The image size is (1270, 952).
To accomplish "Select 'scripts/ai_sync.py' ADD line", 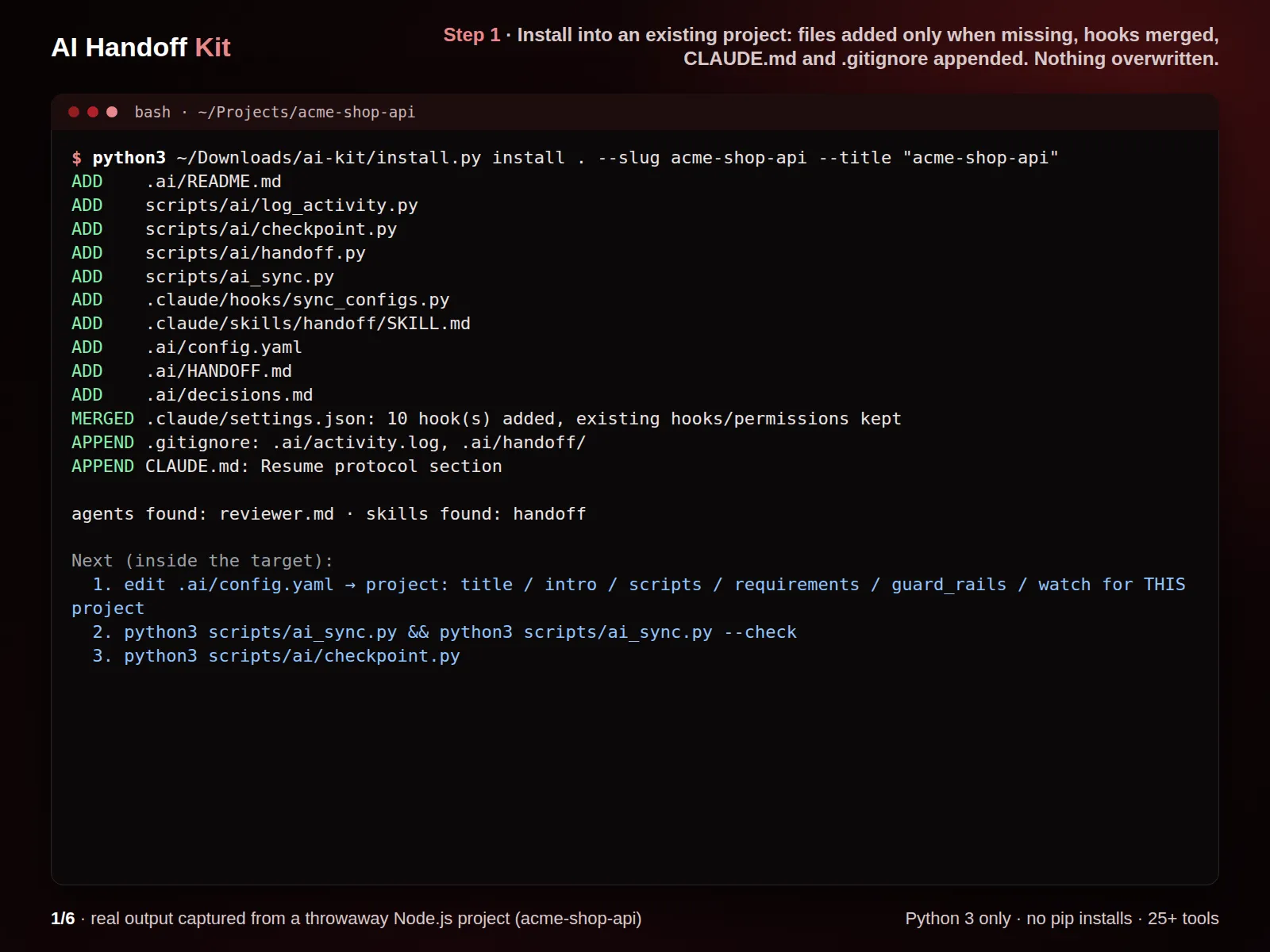I will (x=202, y=277).
